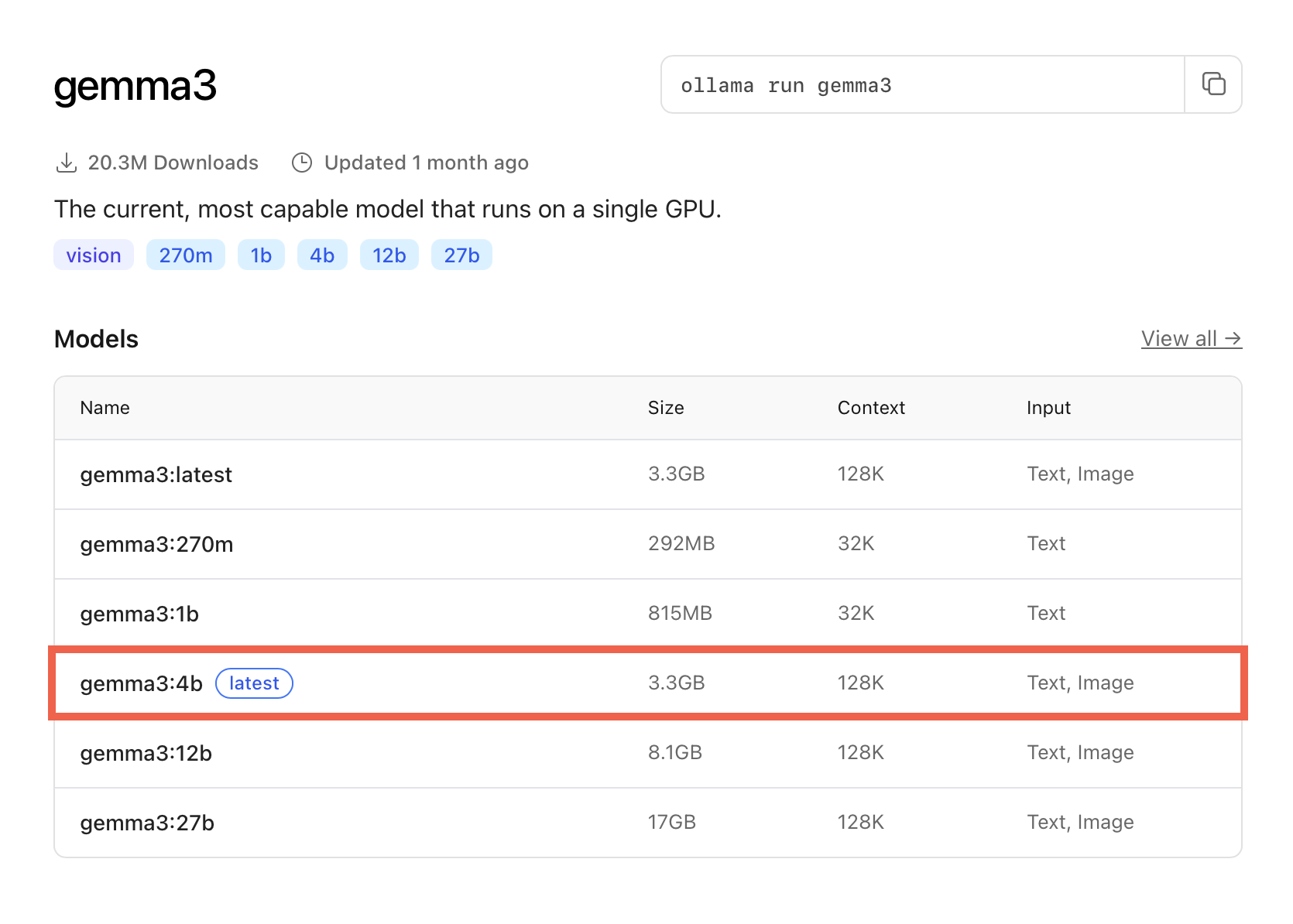Click the Name column header

[105, 408]
